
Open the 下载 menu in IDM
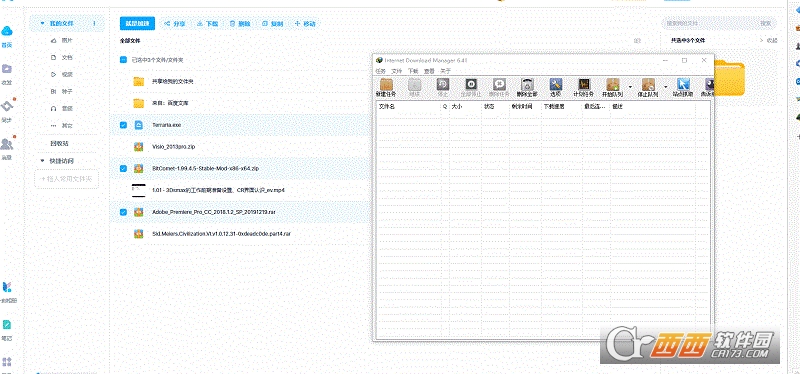413,71
